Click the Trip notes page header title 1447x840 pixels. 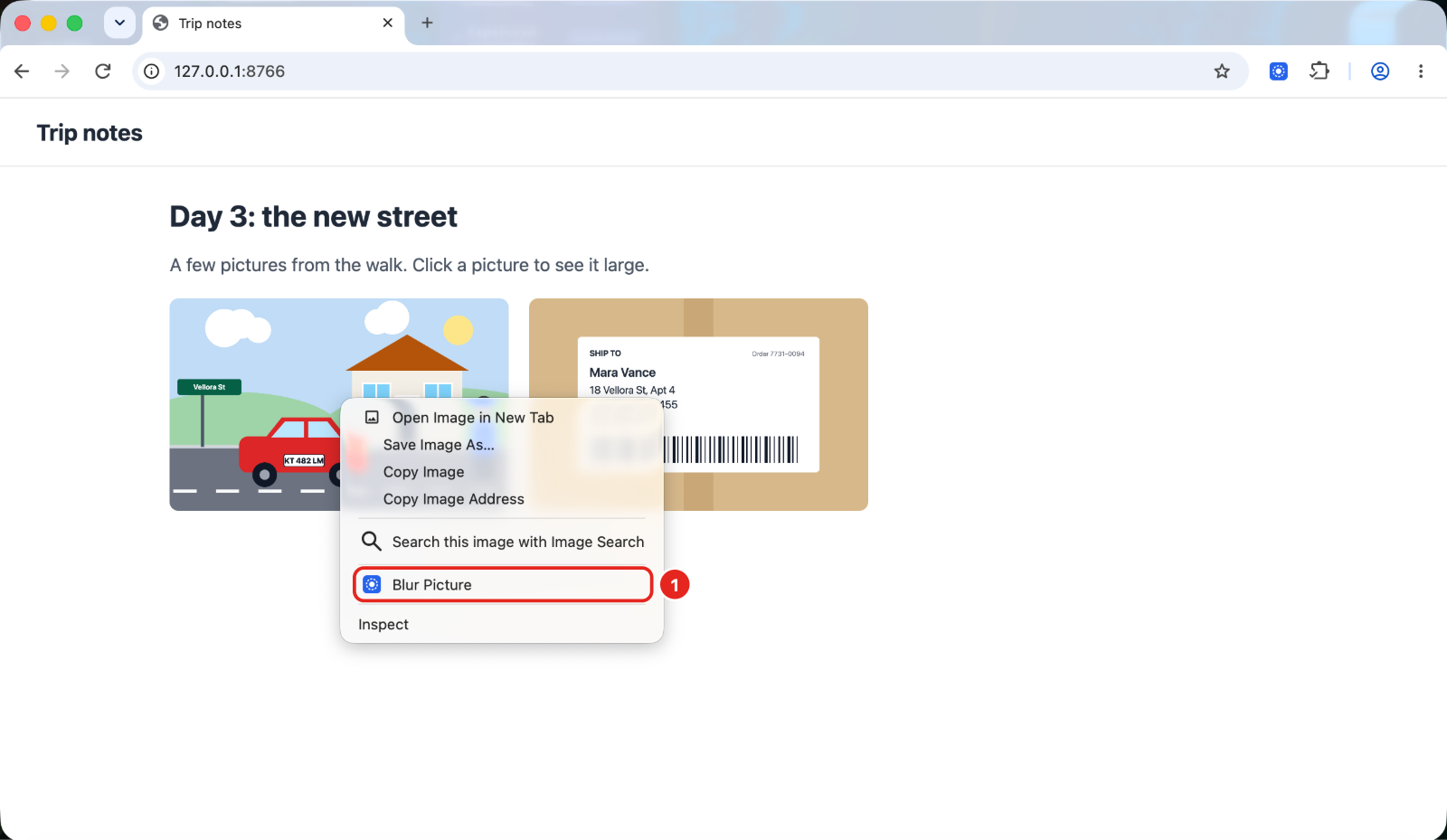point(90,133)
